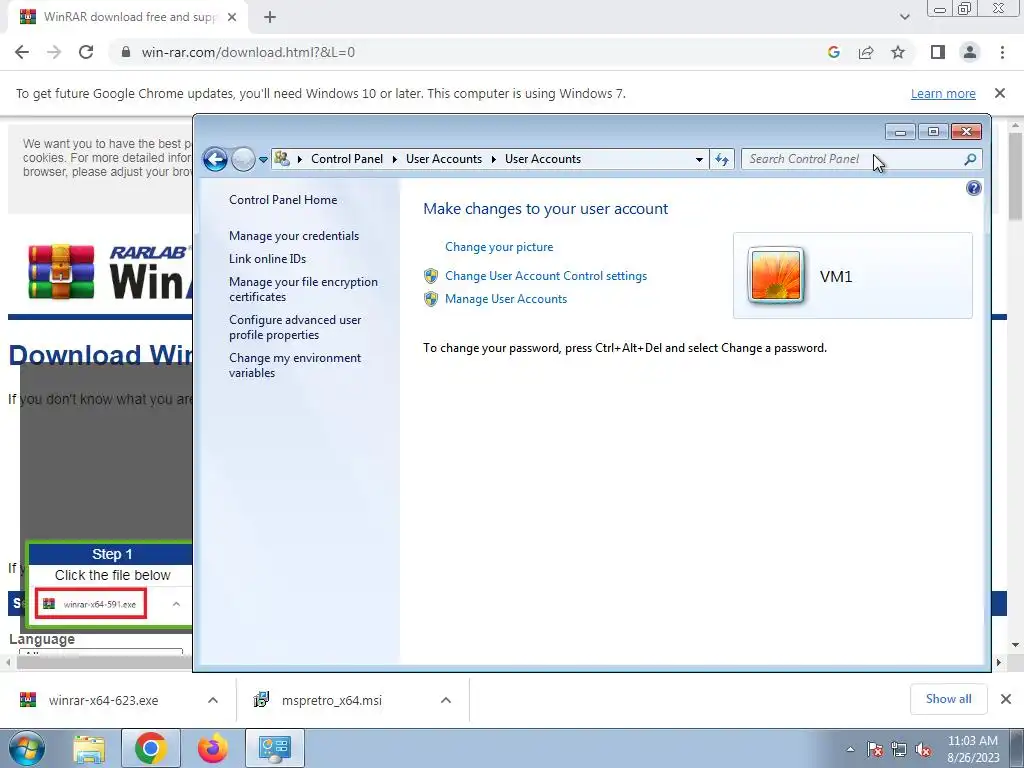Click the search magnifier icon
This screenshot has height=768, width=1024.
pos(970,159)
